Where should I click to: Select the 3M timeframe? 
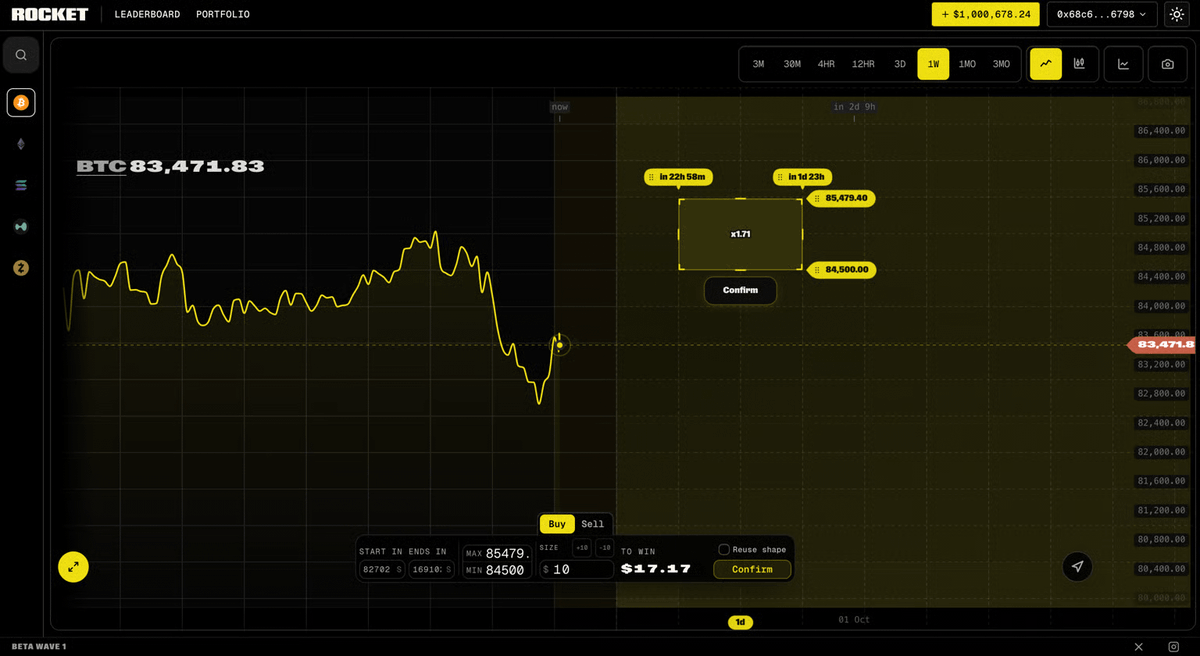[759, 64]
